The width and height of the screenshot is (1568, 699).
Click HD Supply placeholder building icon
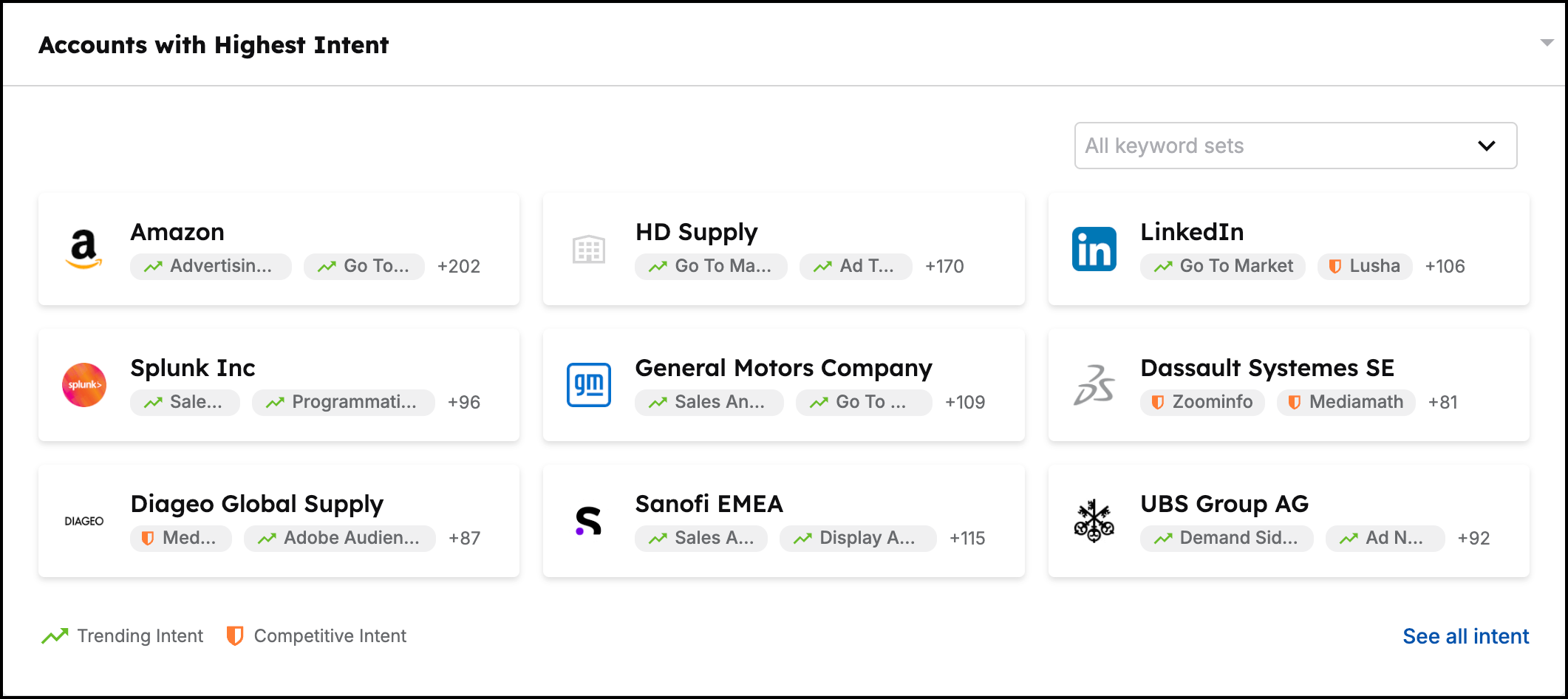tap(588, 250)
